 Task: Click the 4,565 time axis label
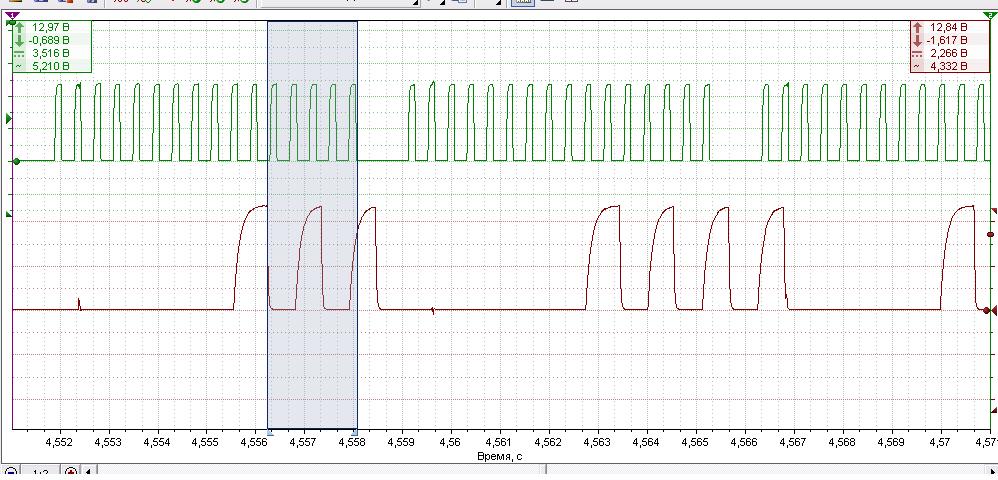[x=695, y=442]
